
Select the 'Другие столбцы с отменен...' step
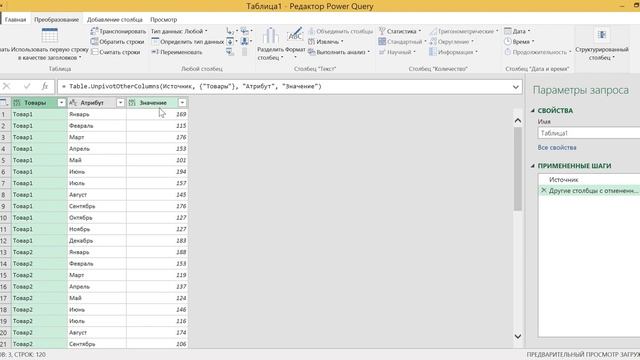click(x=589, y=191)
